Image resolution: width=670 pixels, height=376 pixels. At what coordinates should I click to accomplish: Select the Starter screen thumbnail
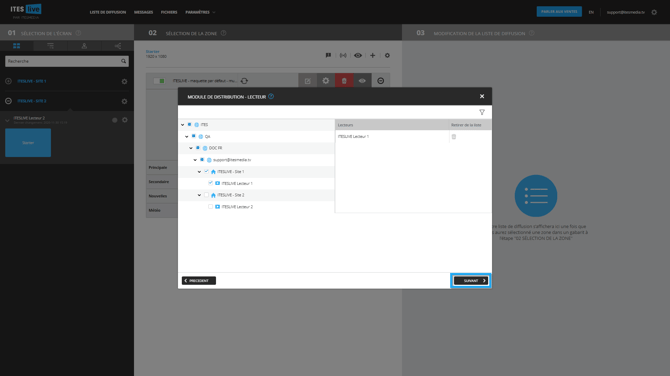click(28, 143)
